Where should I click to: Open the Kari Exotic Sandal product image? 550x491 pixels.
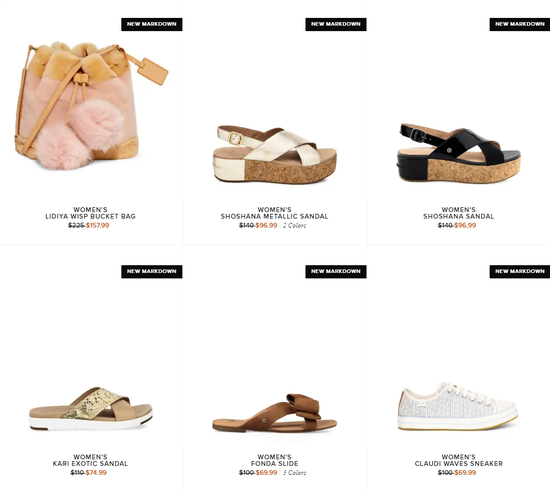91,409
